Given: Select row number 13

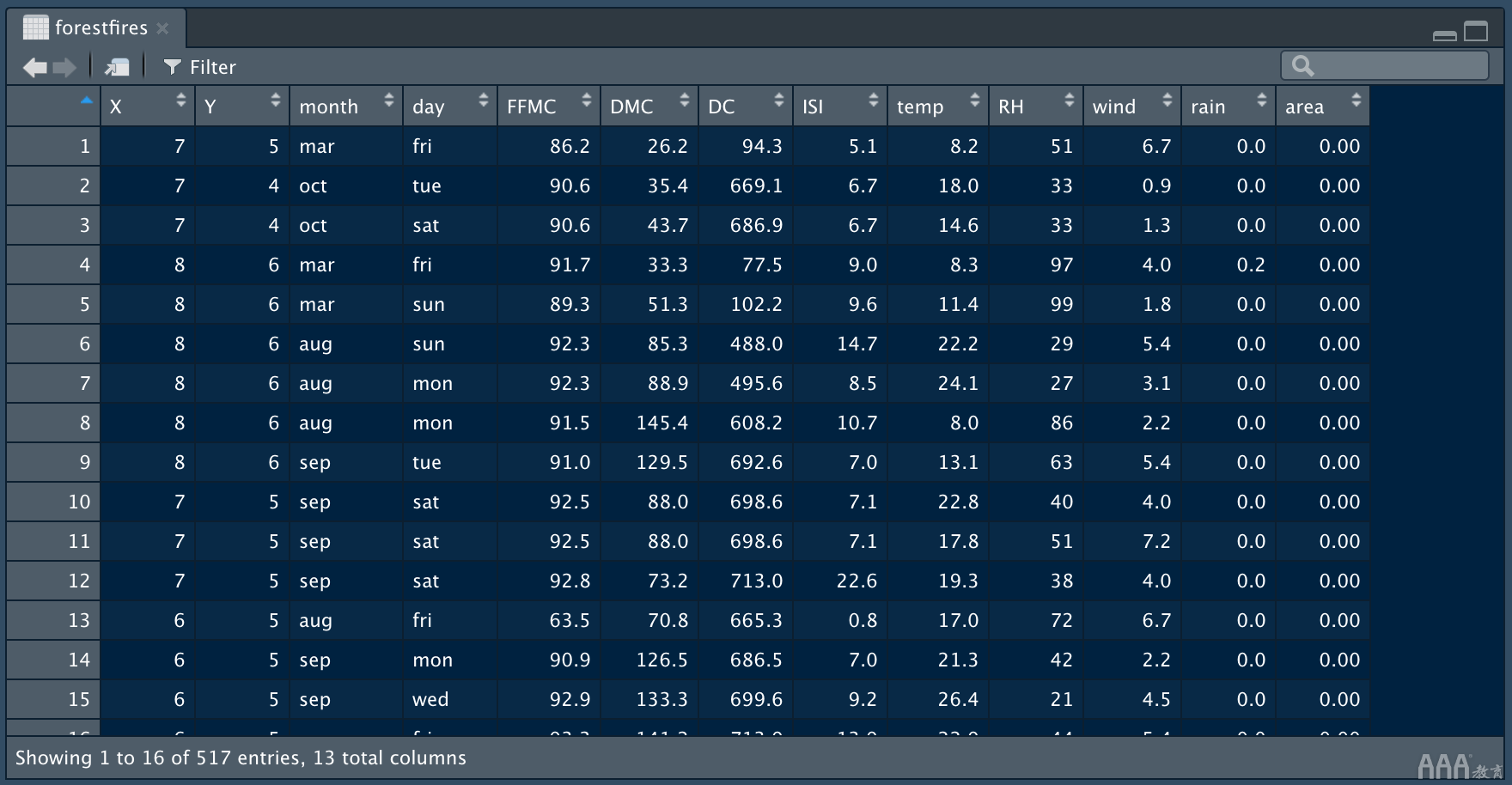Looking at the screenshot, I should (53, 620).
